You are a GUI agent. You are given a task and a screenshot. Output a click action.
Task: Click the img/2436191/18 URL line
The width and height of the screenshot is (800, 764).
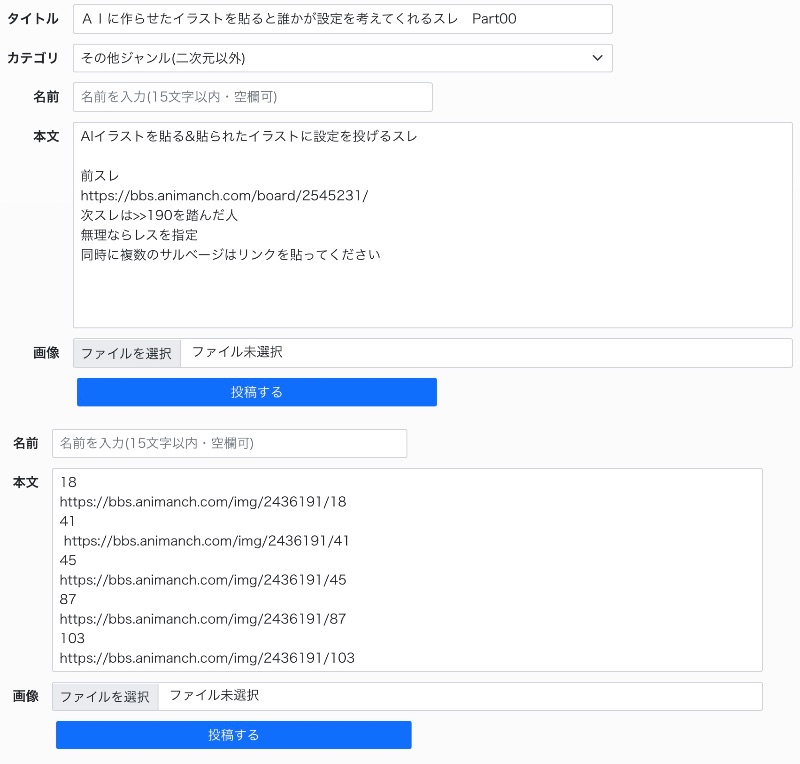[x=203, y=502]
